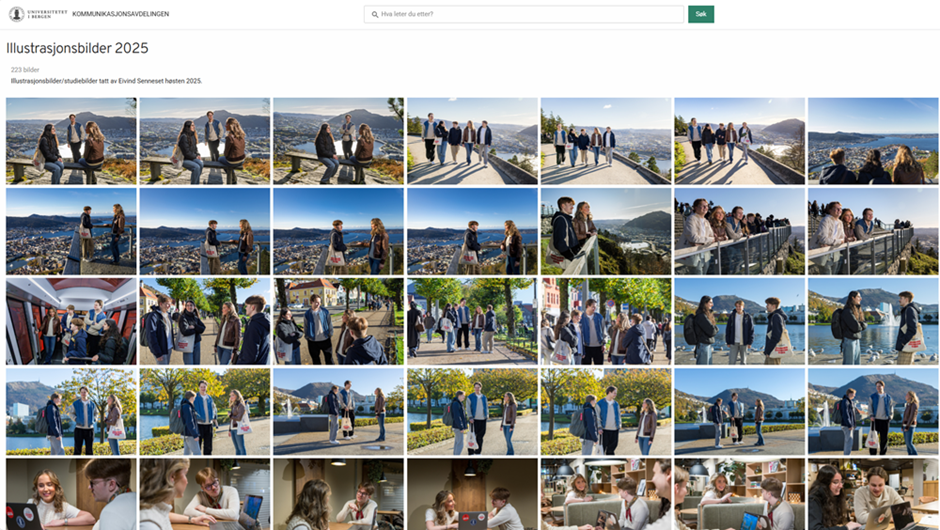
Task: Open close-up photo of couple leaning on railing
Action: tap(605, 231)
